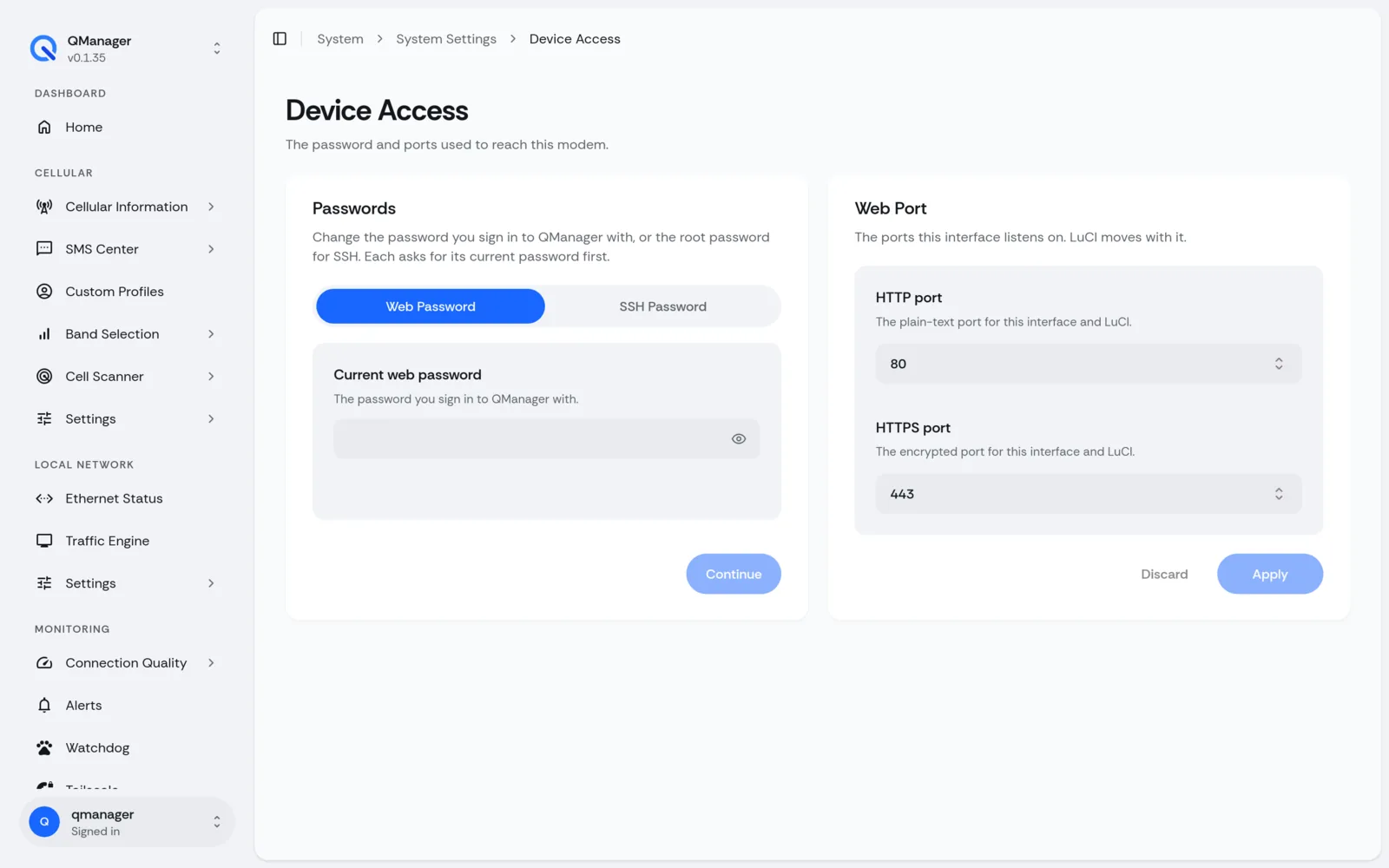Click the Home house icon
Viewport: 1389px width, 868px height.
(x=44, y=127)
